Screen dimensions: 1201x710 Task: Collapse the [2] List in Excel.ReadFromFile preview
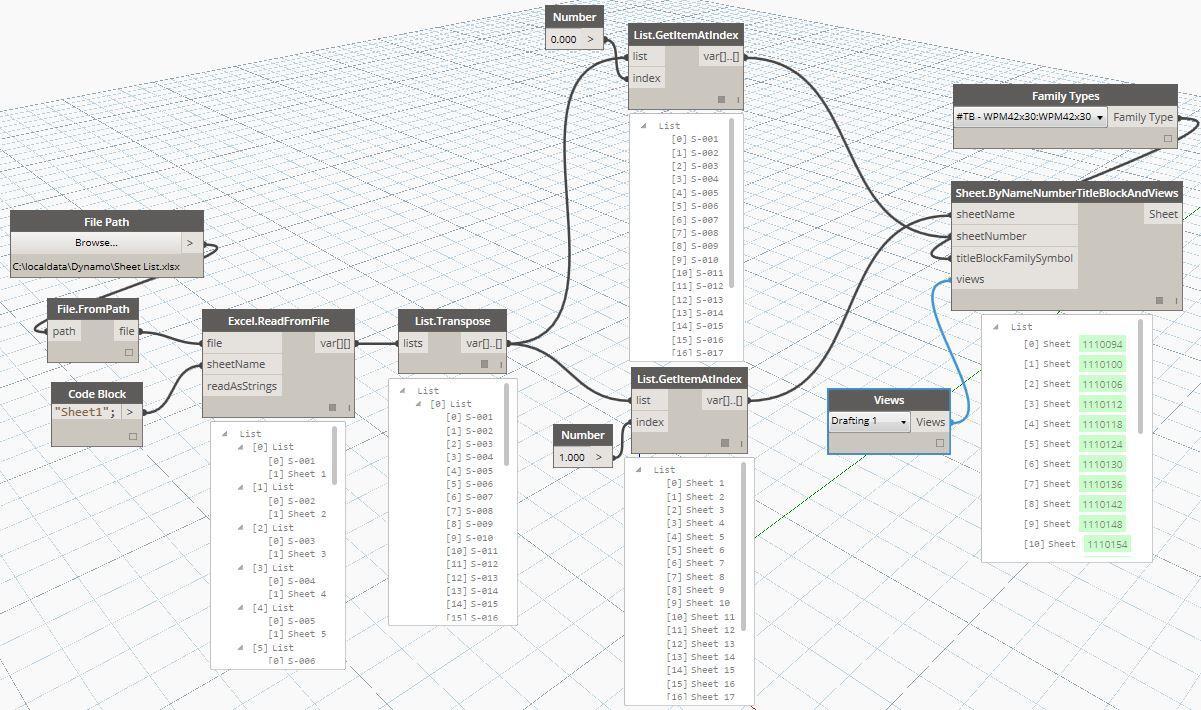coord(242,528)
